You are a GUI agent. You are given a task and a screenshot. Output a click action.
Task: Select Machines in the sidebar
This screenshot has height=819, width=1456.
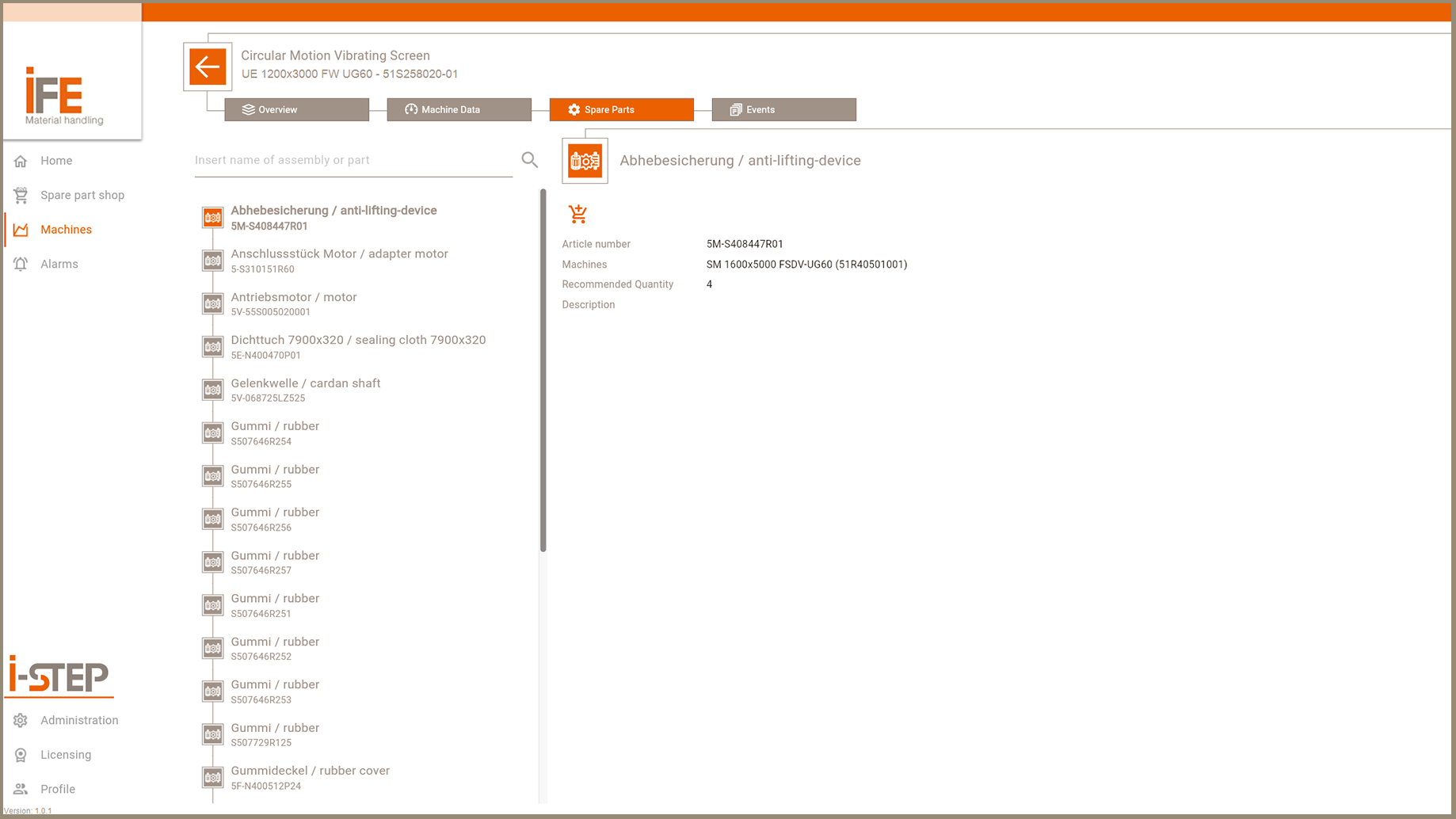(66, 230)
